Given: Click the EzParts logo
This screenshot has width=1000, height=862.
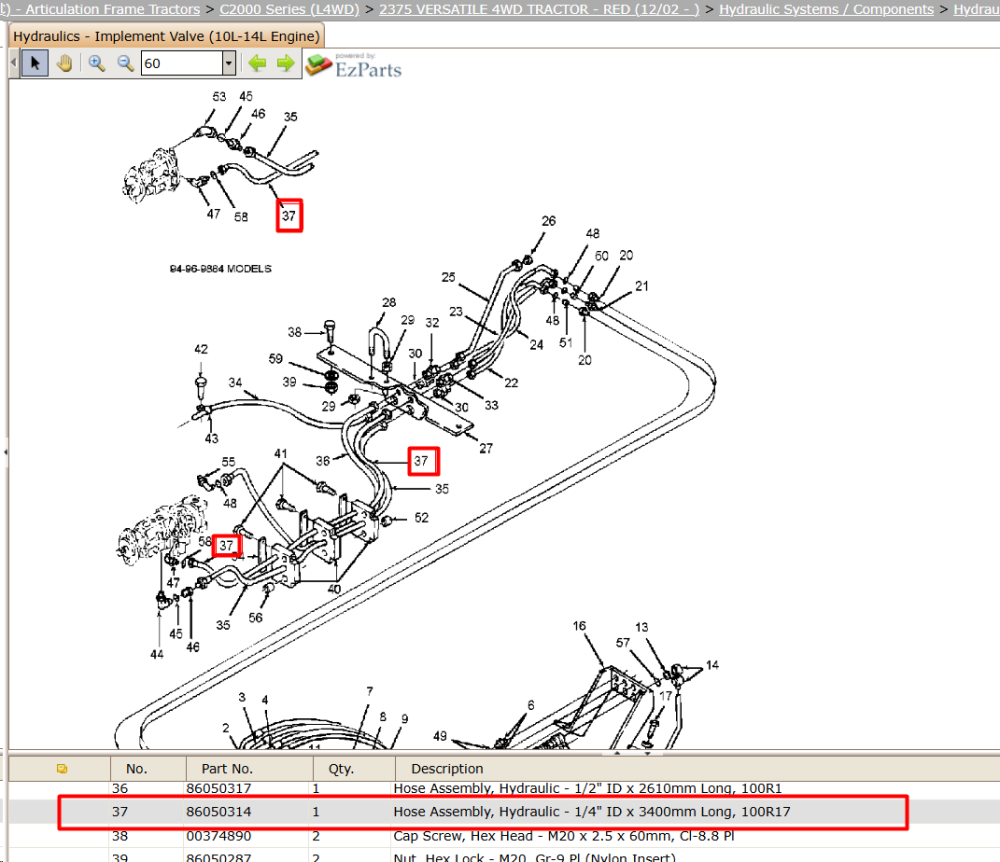Looking at the screenshot, I should click(354, 65).
